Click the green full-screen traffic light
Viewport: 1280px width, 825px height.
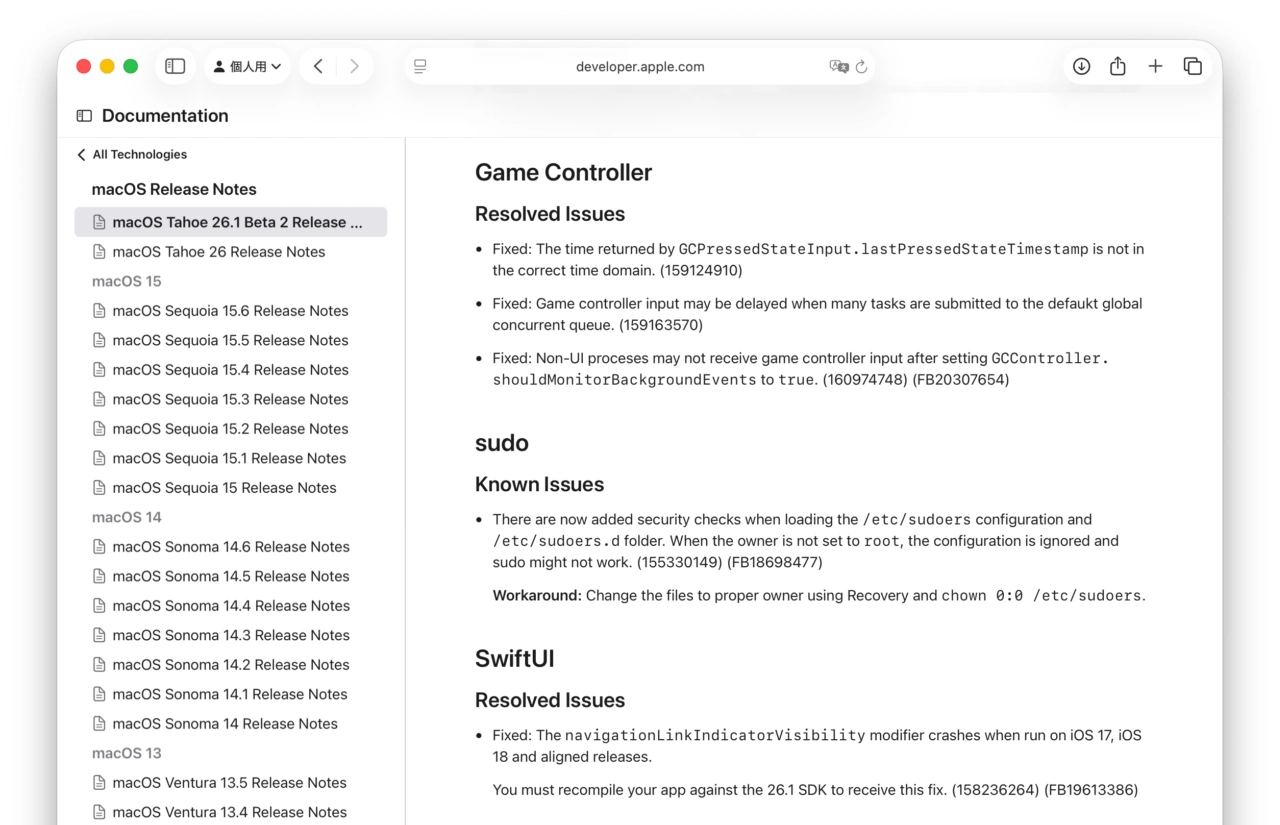[x=131, y=65]
